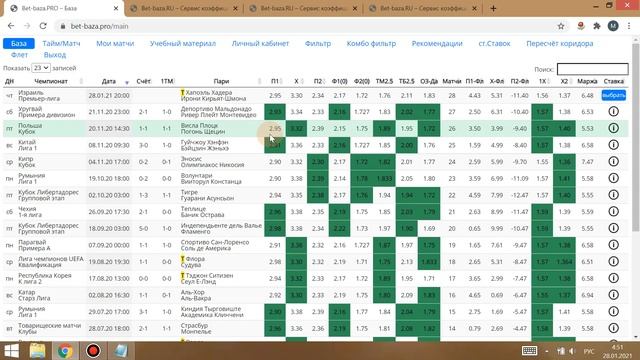
Task: Open Chrome menu with three dots
Action: click(x=629, y=26)
